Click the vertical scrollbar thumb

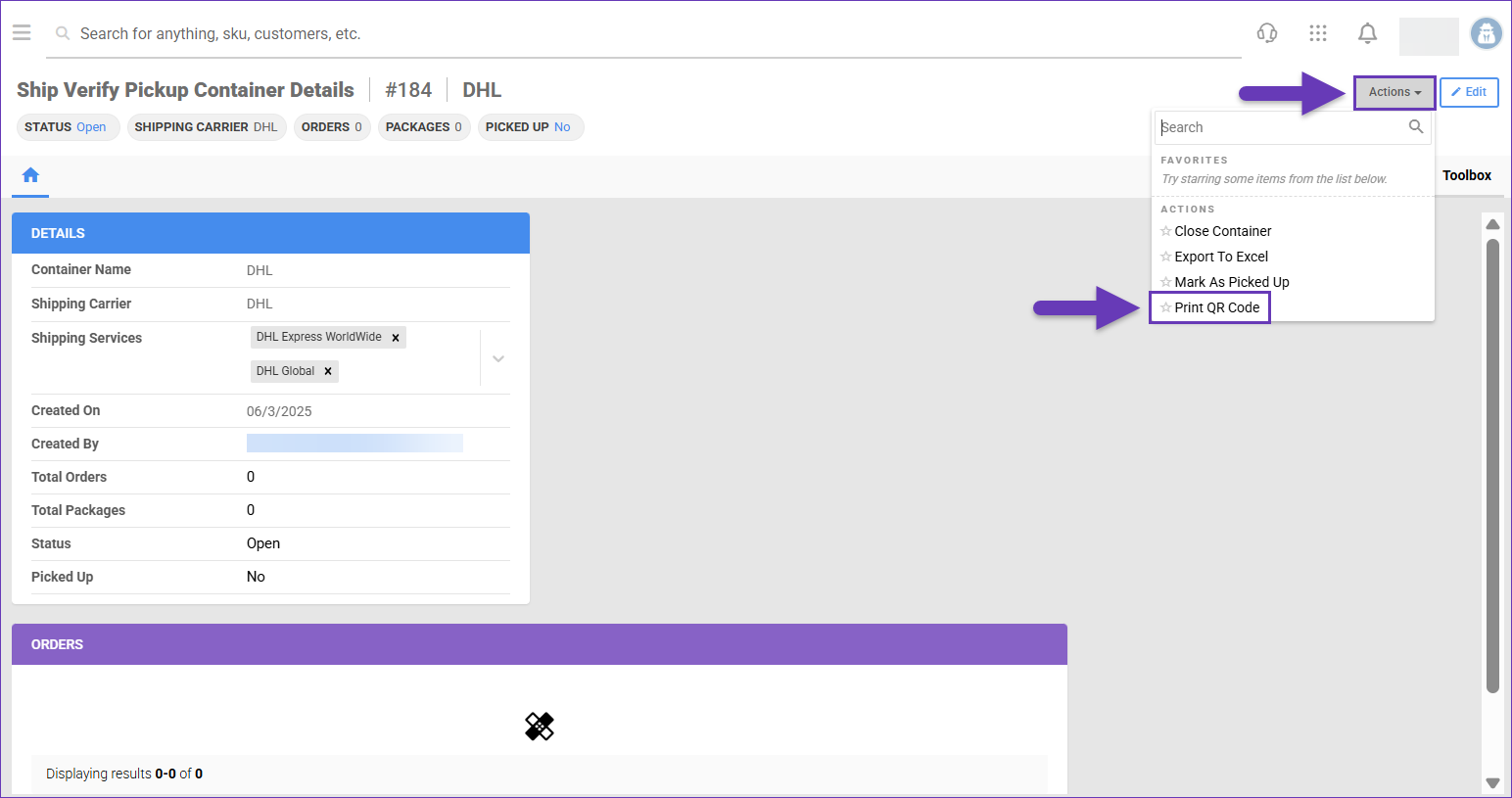point(1492,465)
